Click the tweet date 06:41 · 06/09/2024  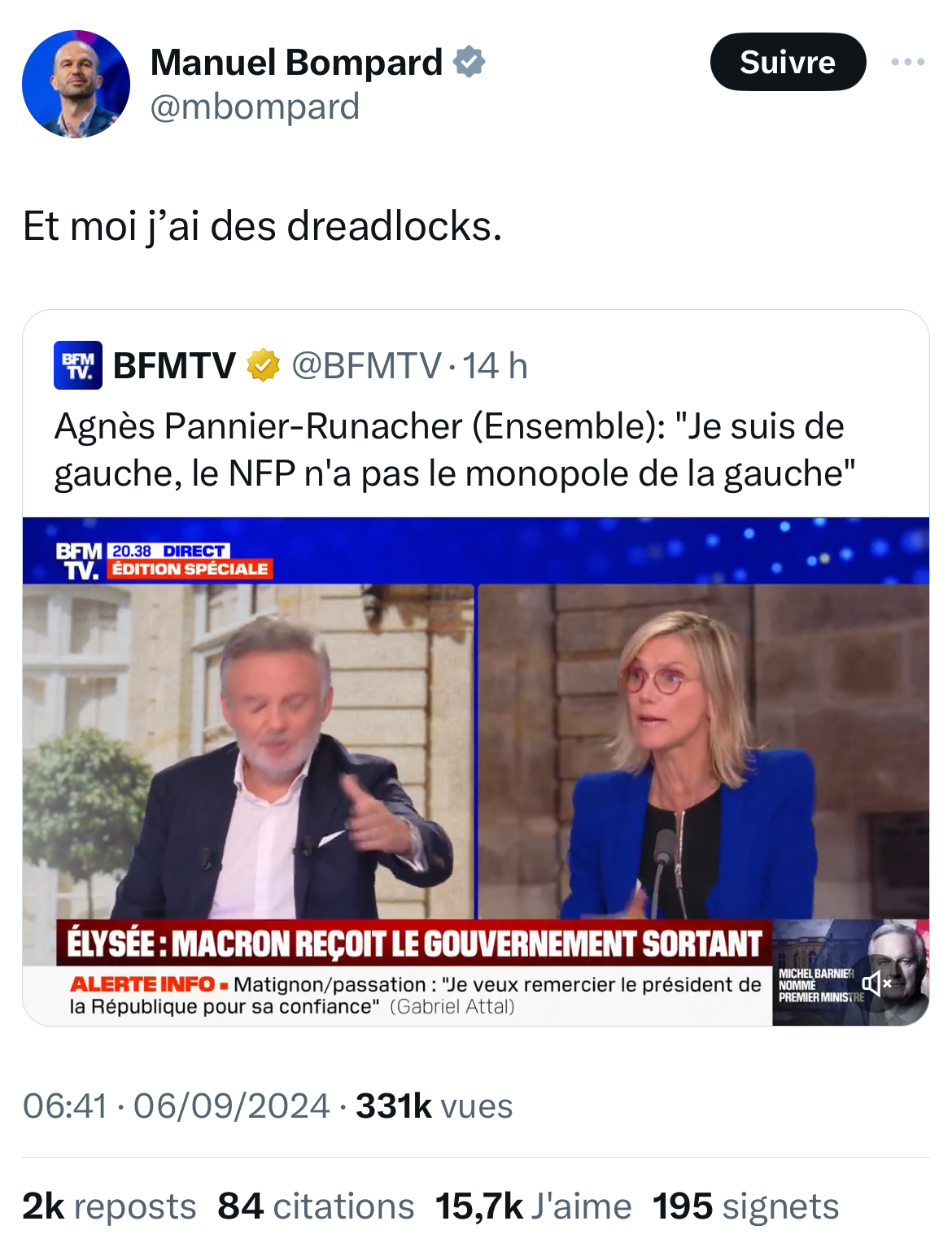176,1106
